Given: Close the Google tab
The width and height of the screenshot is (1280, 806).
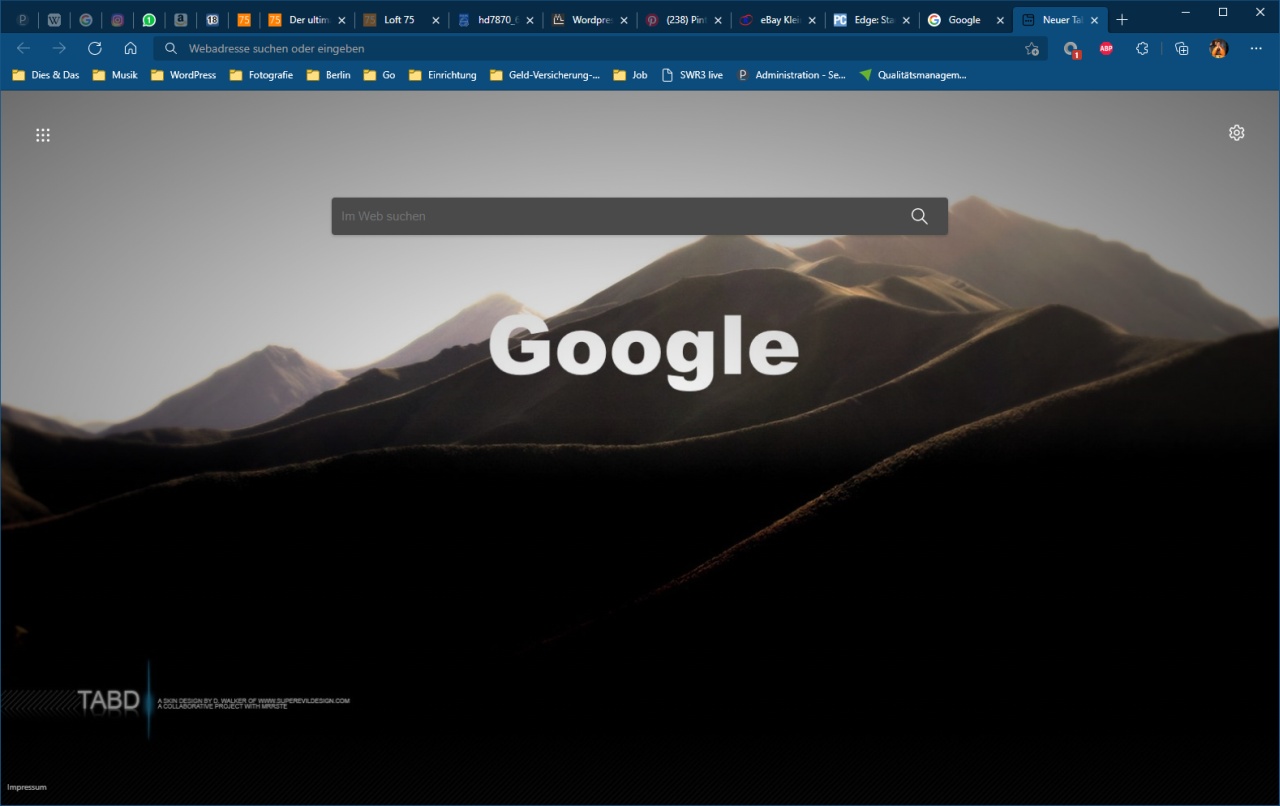Looking at the screenshot, I should tap(1000, 20).
